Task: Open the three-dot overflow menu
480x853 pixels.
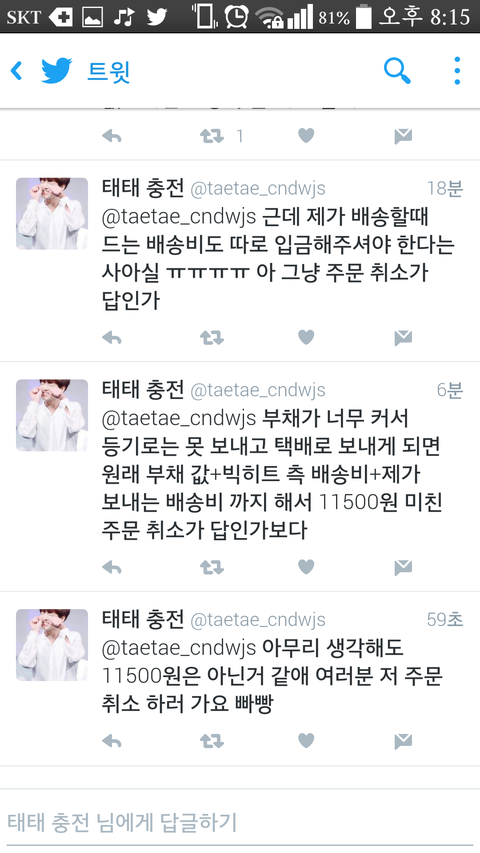Action: 457,71
